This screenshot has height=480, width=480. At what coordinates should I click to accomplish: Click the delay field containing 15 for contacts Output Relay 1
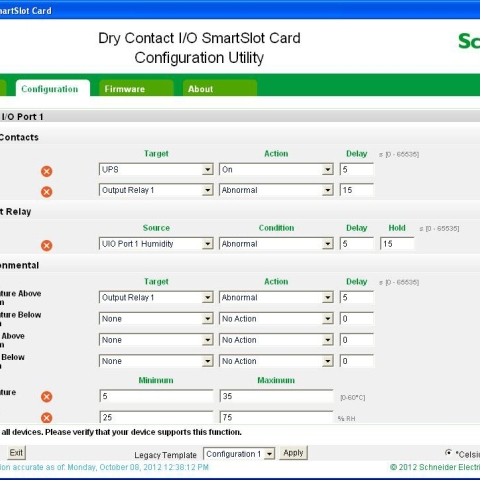pos(357,190)
